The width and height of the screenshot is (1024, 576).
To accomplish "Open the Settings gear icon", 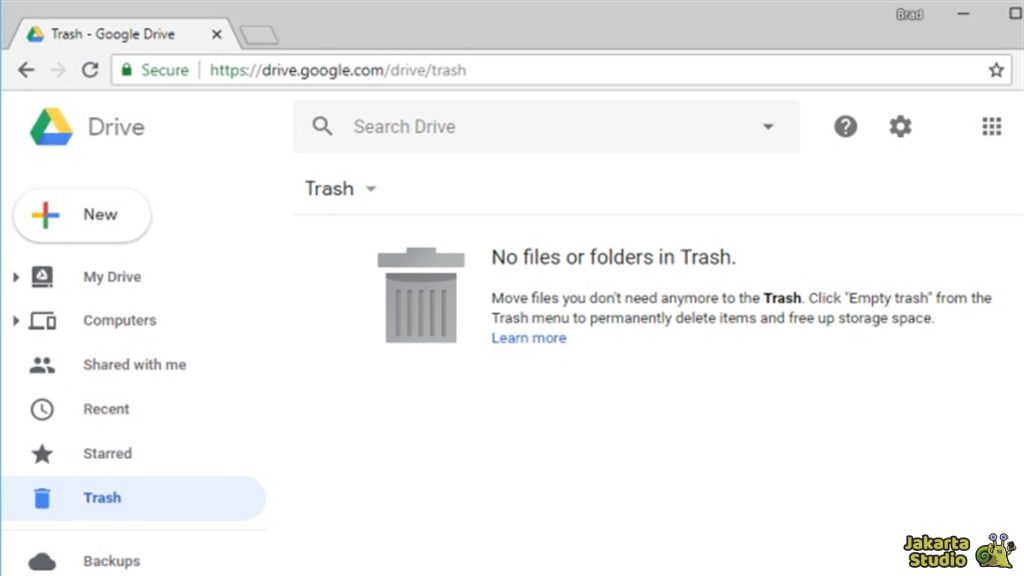I will [900, 126].
